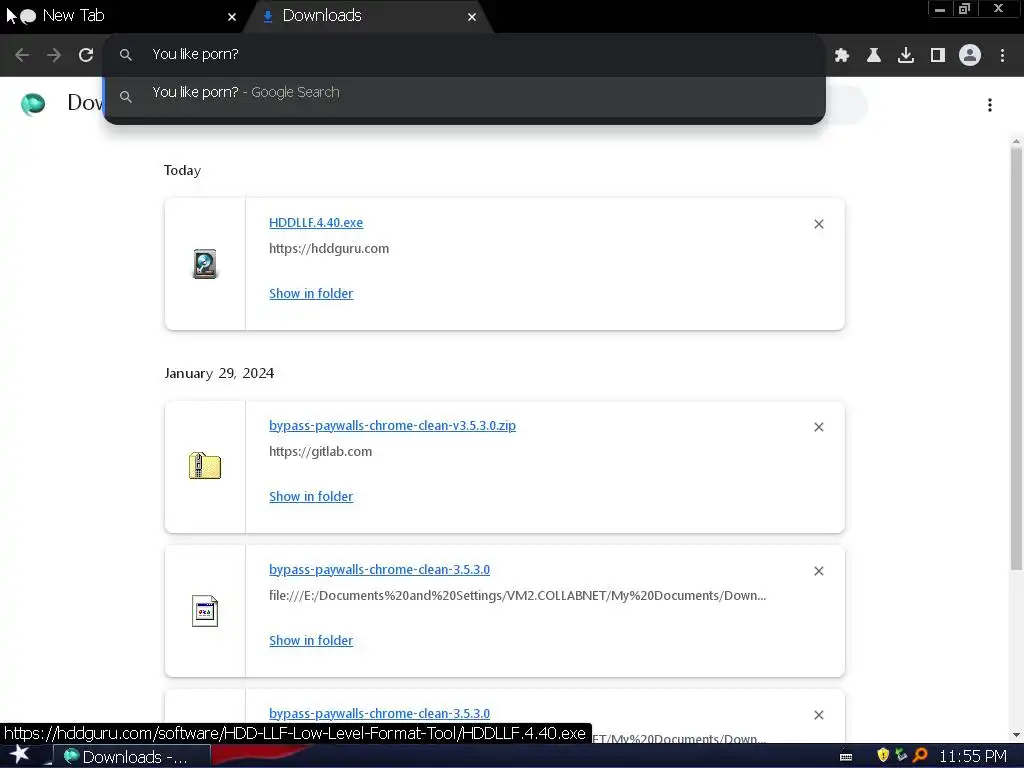
Task: Open the Start menu star icon
Action: pyautogui.click(x=20, y=754)
